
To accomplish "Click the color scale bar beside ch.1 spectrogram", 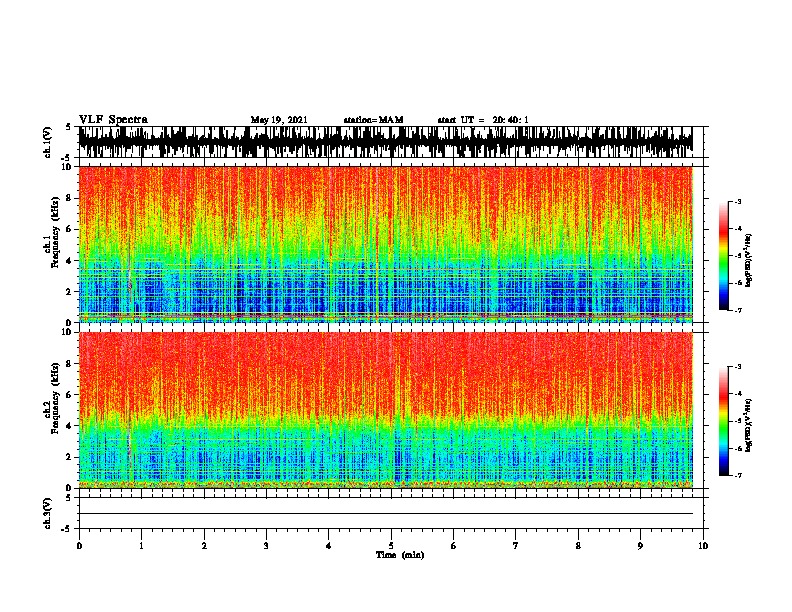I will coord(723,256).
